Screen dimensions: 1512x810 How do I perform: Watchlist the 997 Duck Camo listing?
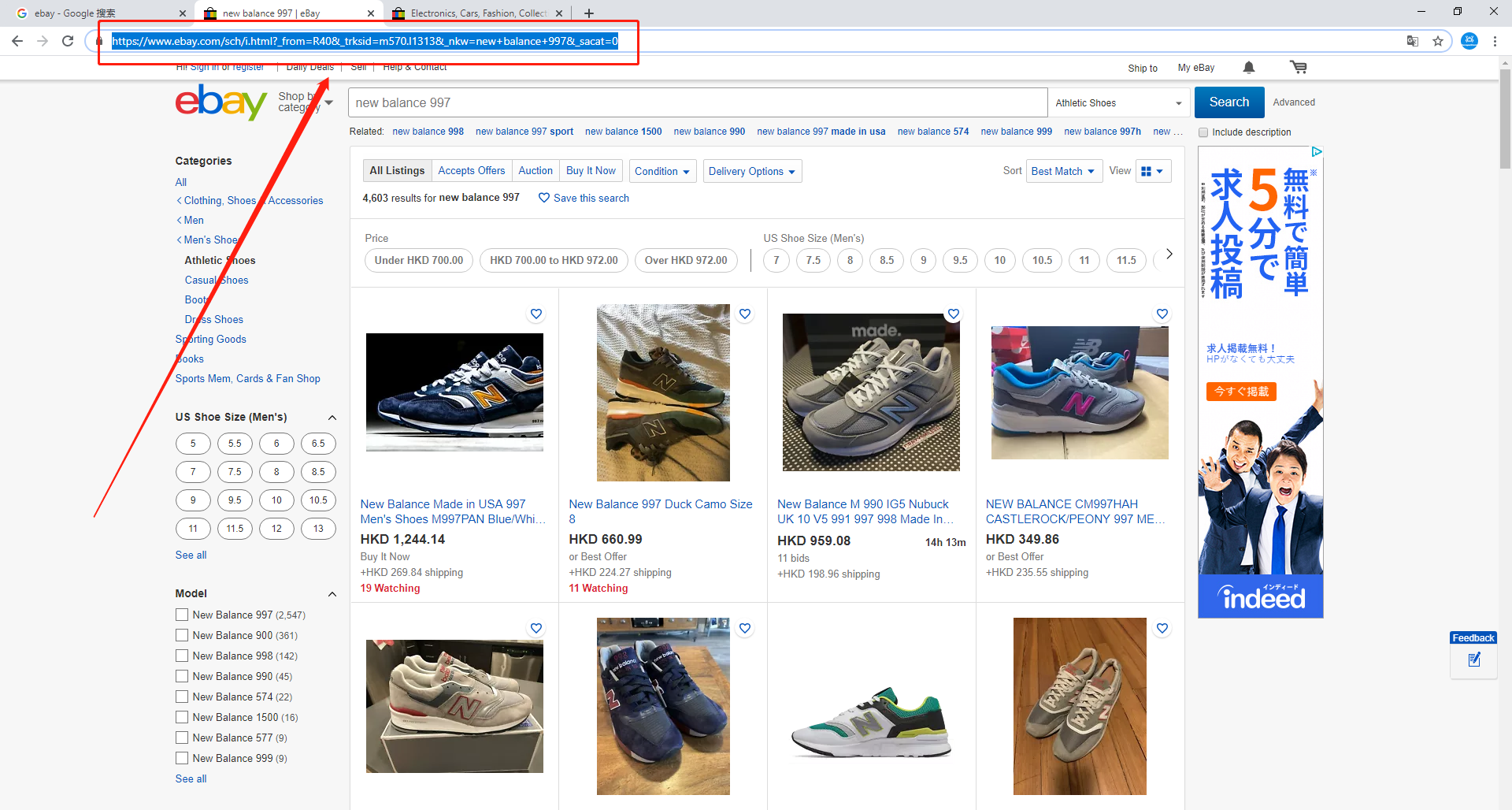point(745,314)
